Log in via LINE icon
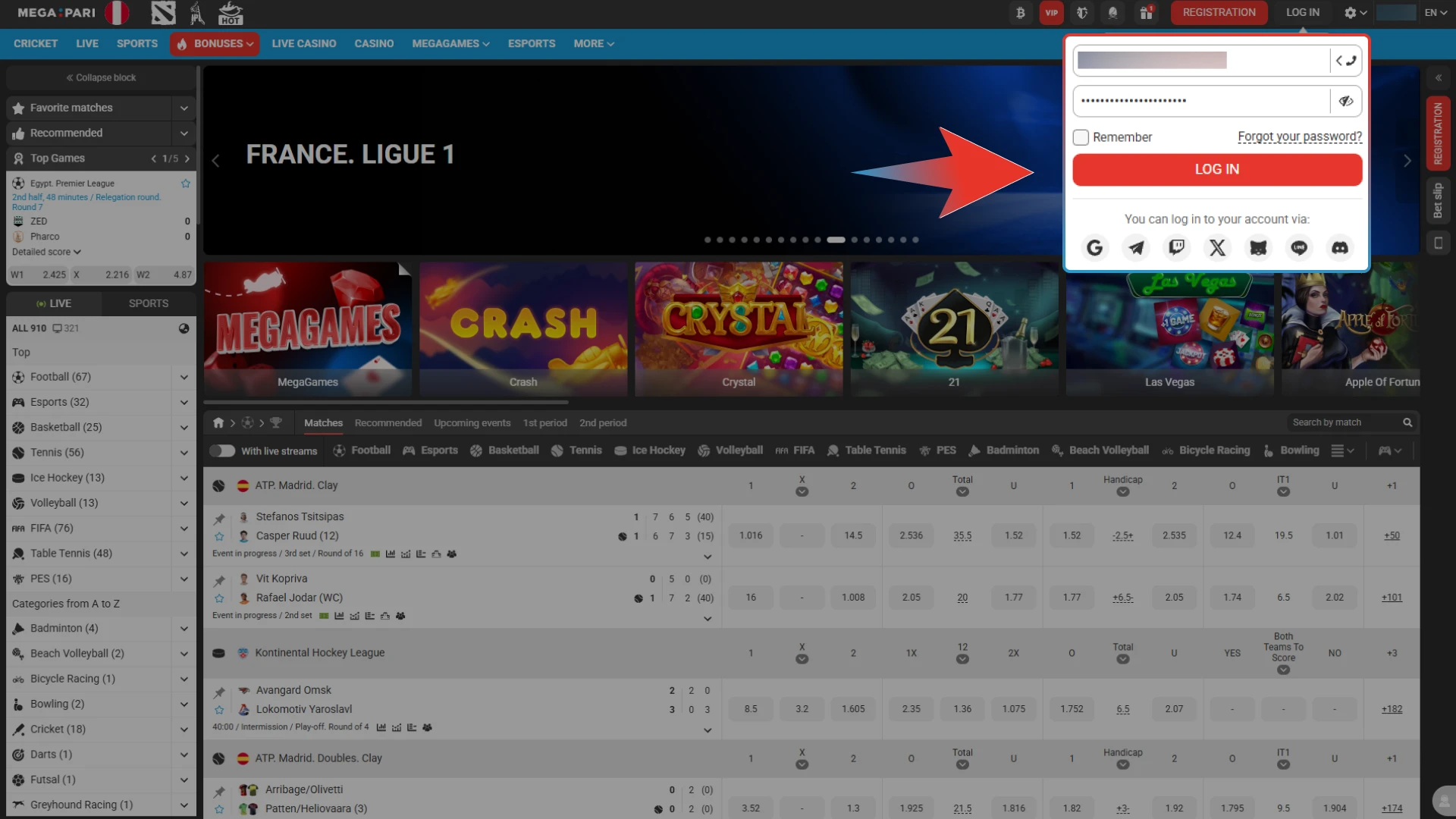The width and height of the screenshot is (1456, 819). click(x=1299, y=248)
